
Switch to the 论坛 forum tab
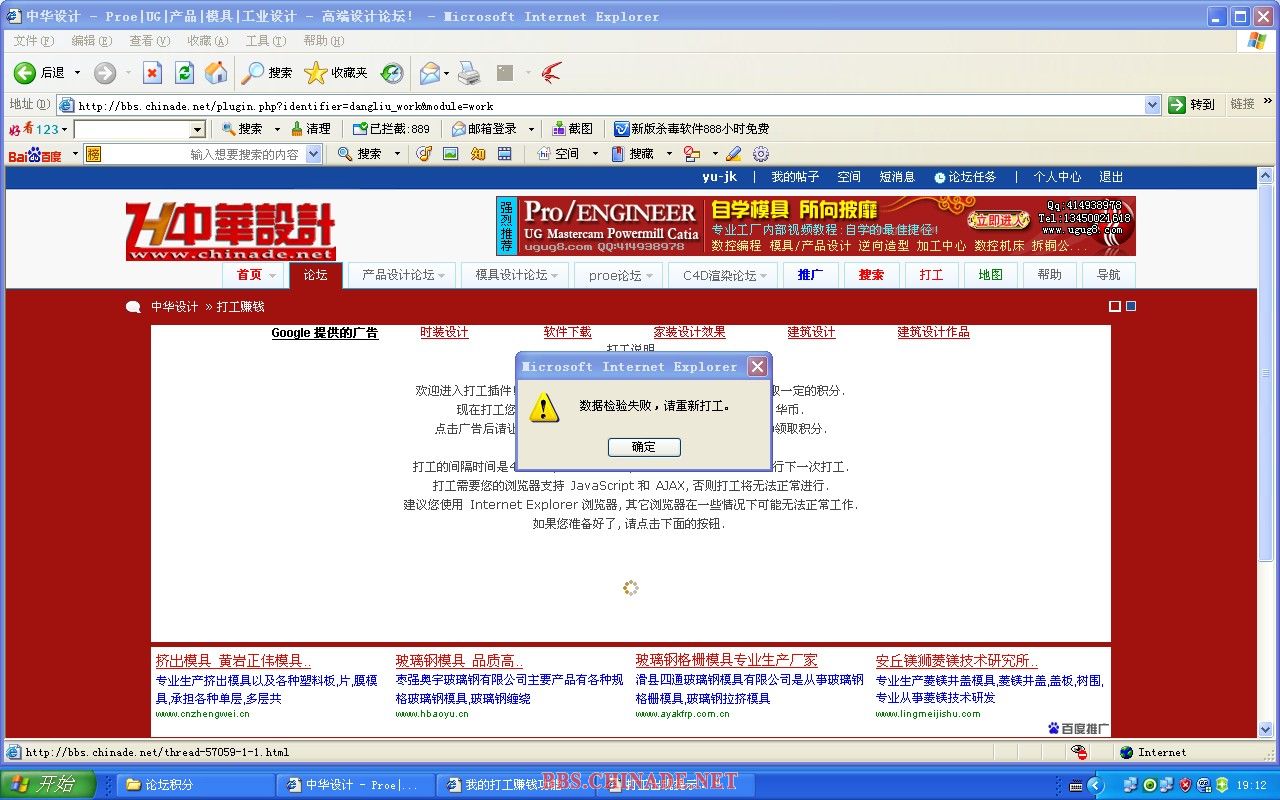pyautogui.click(x=316, y=275)
